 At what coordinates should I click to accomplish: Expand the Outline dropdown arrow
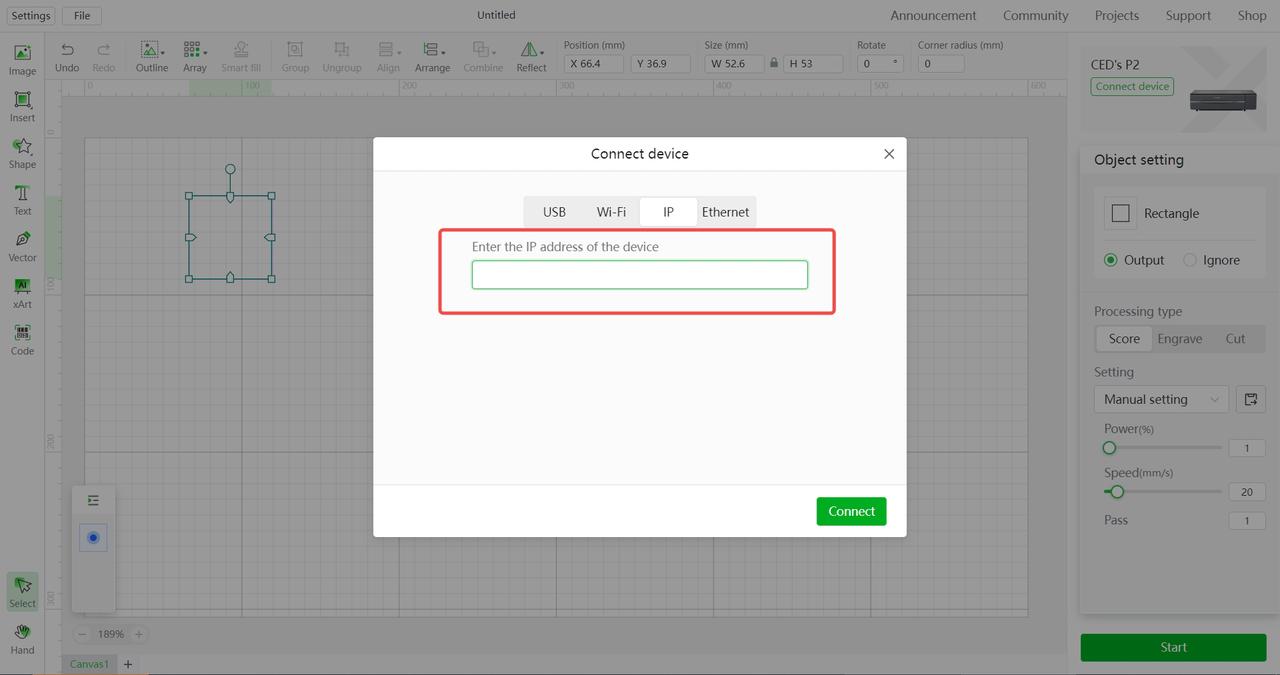pos(163,52)
